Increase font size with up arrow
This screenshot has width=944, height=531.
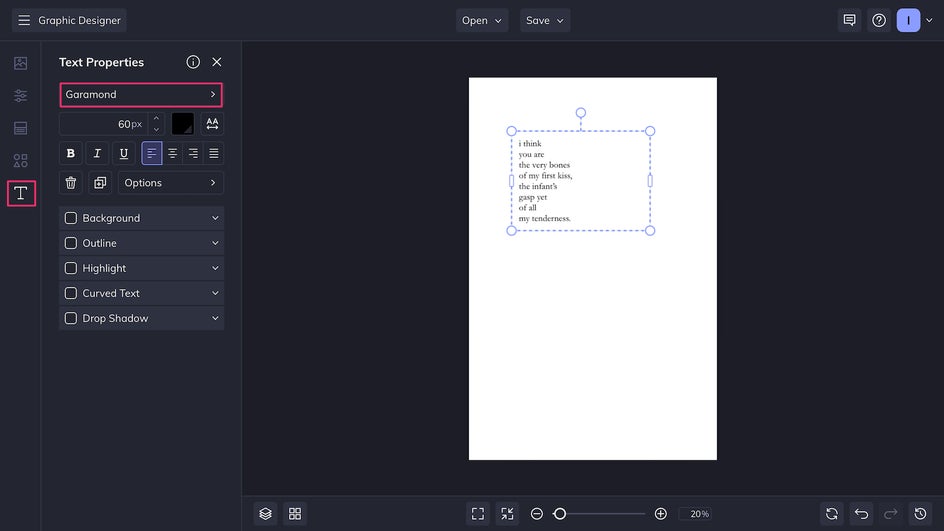[x=156, y=119]
